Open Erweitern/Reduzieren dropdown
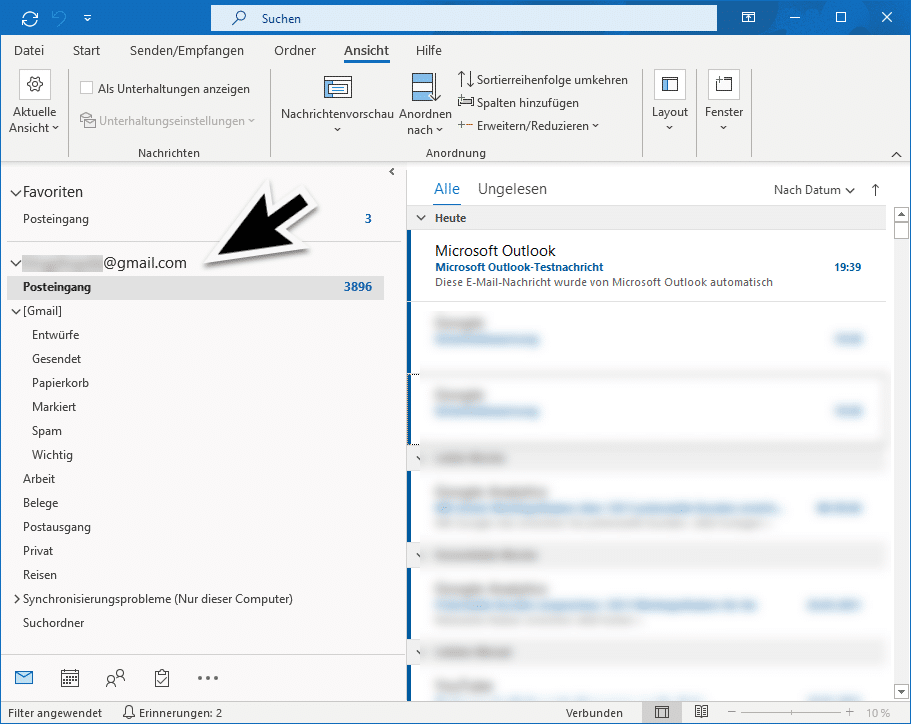 pyautogui.click(x=528, y=126)
